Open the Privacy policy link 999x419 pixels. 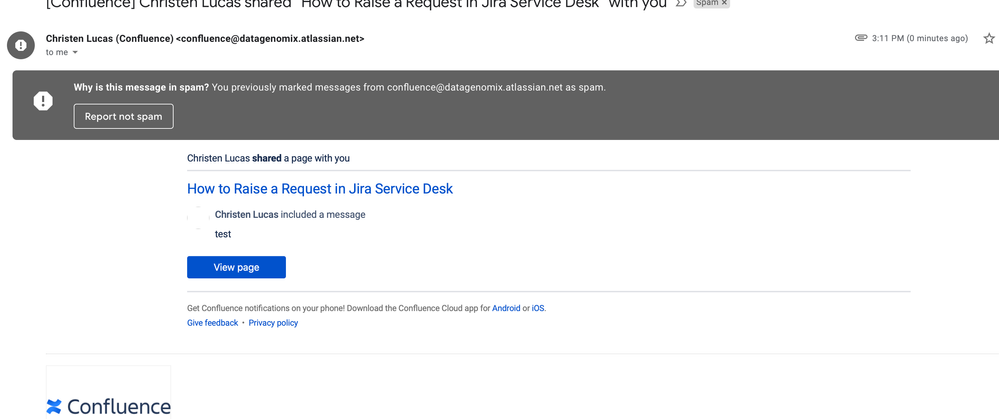(273, 323)
